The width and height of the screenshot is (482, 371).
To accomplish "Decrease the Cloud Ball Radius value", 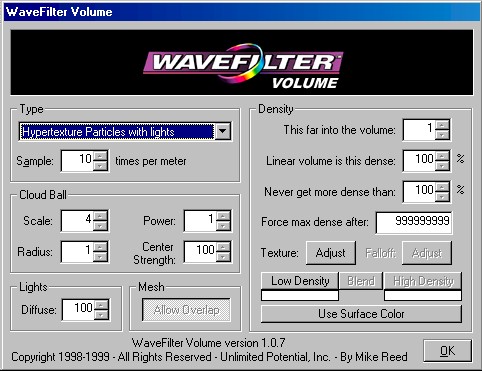I will (x=100, y=256).
